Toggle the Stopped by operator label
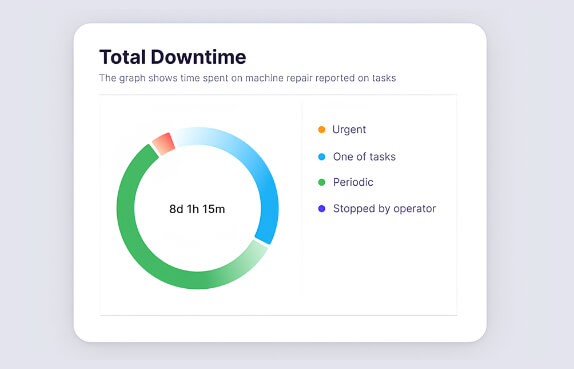Image resolution: width=574 pixels, height=369 pixels. click(x=384, y=209)
